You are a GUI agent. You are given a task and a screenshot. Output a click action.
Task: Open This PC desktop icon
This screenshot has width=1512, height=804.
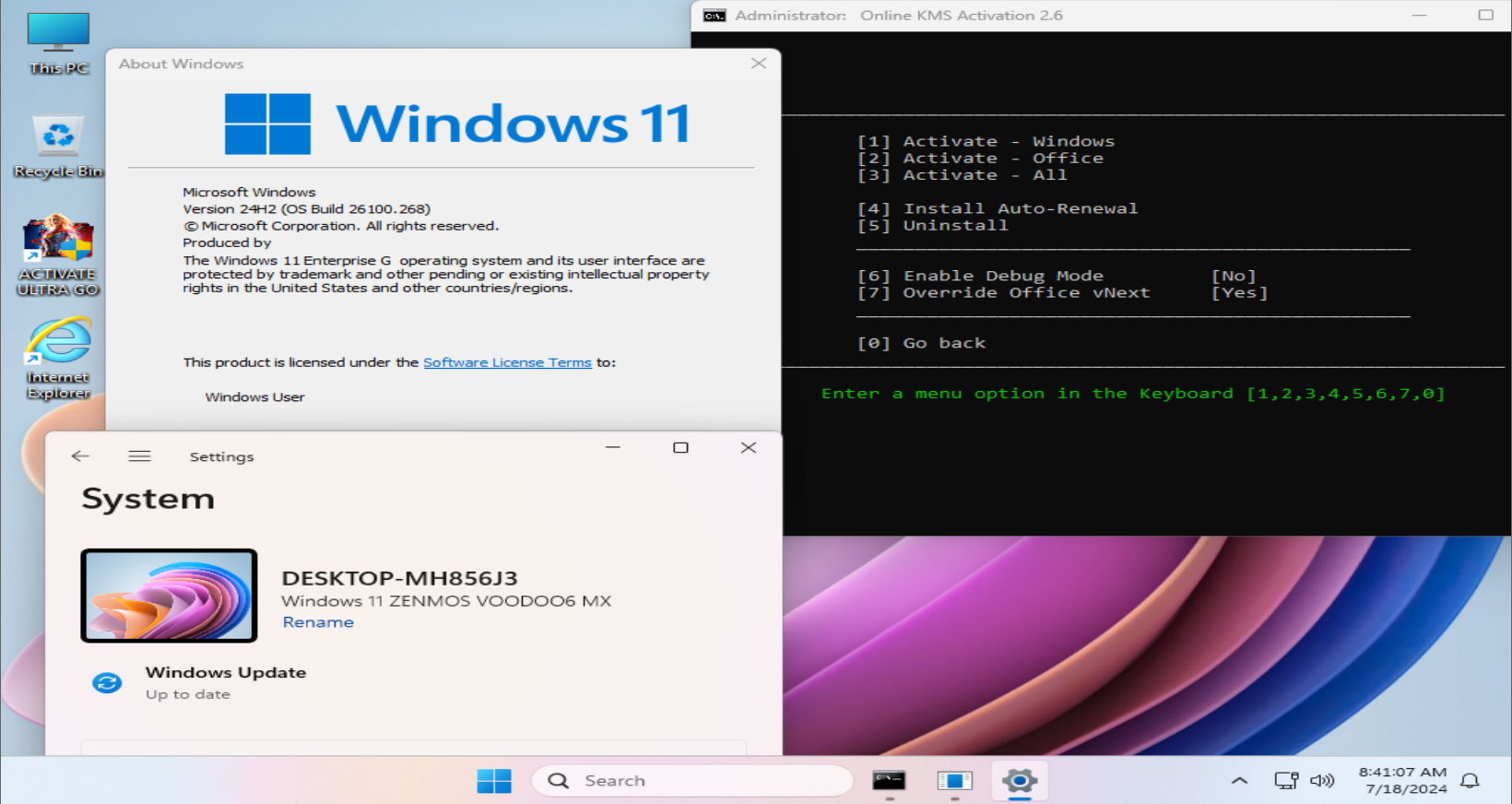click(58, 43)
